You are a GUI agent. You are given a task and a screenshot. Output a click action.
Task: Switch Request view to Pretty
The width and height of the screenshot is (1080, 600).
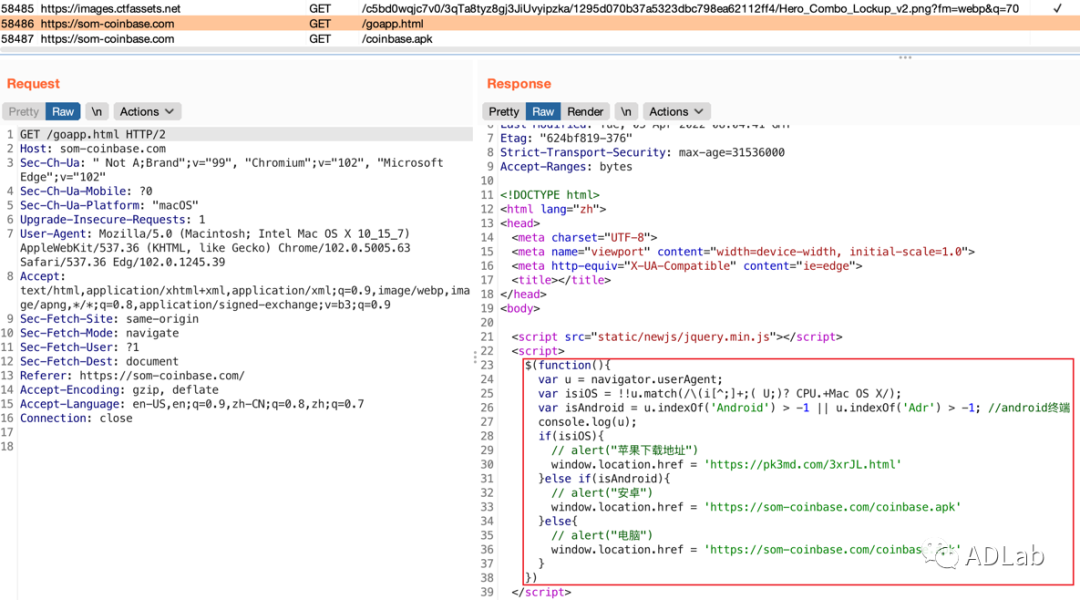24,112
